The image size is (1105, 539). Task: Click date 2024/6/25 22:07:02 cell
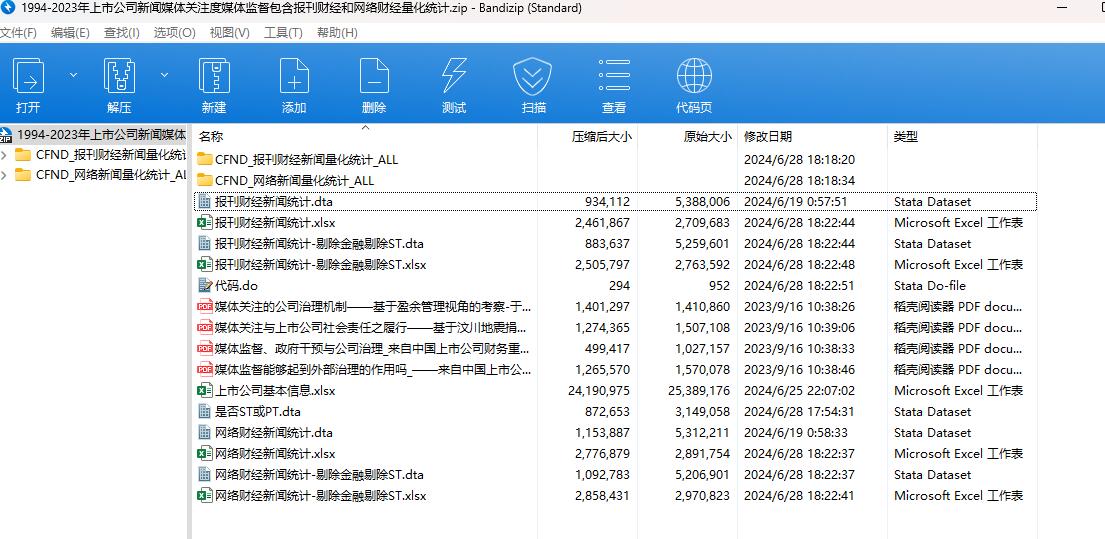click(799, 390)
